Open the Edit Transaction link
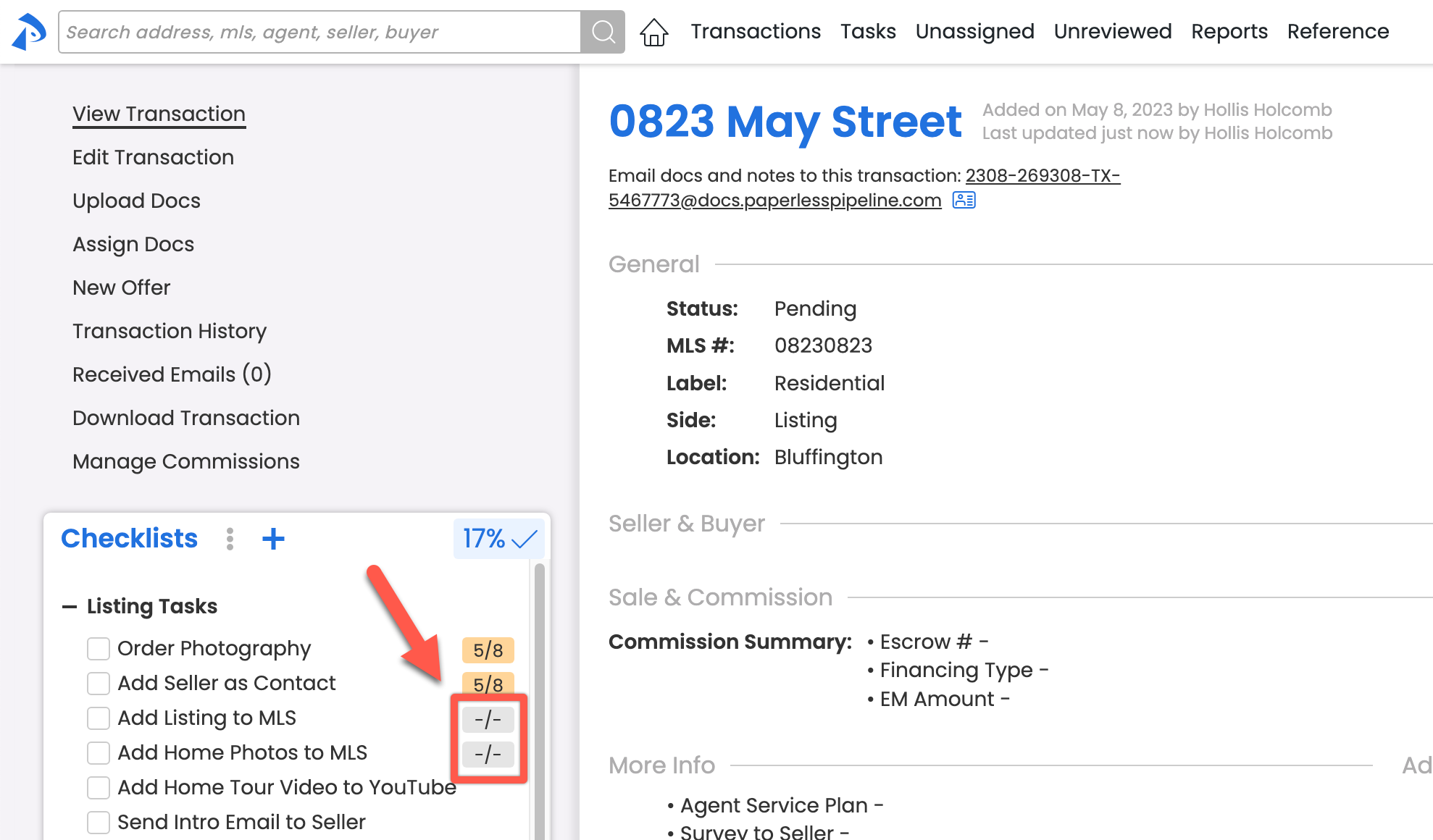 click(x=153, y=157)
